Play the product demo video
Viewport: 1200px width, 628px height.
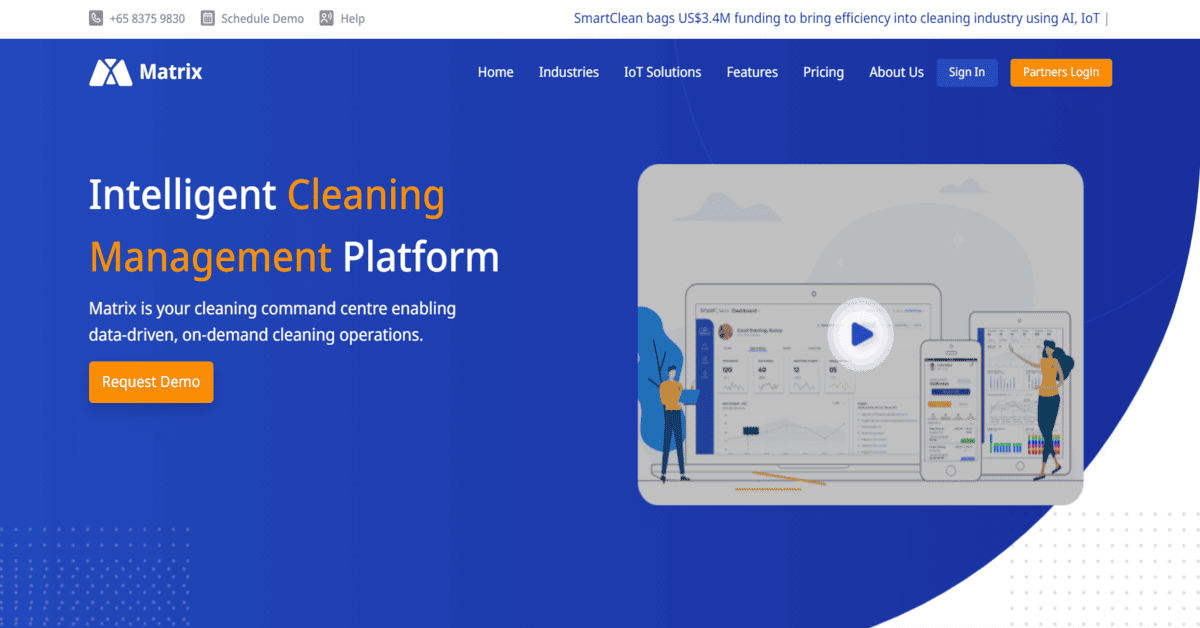point(861,335)
